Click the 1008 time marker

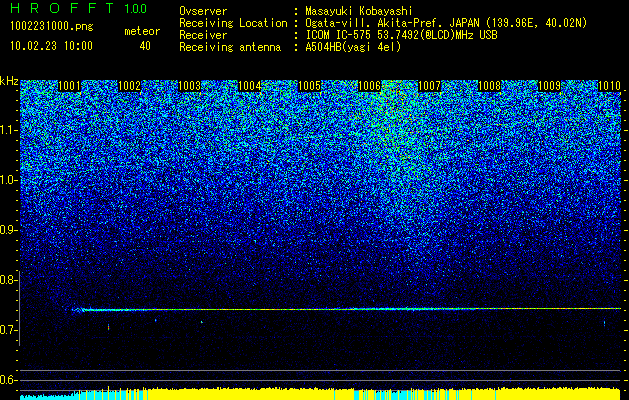tap(490, 86)
